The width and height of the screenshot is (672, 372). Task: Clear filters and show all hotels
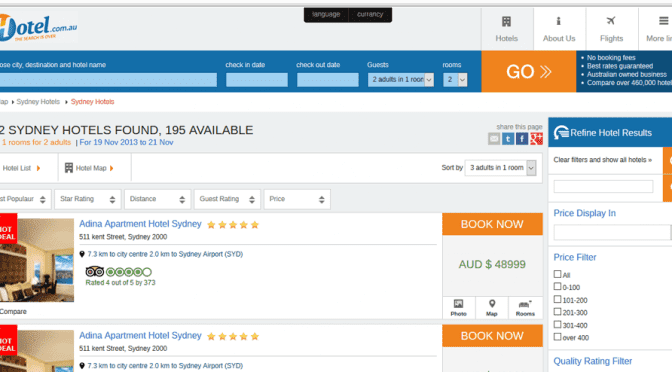click(603, 160)
